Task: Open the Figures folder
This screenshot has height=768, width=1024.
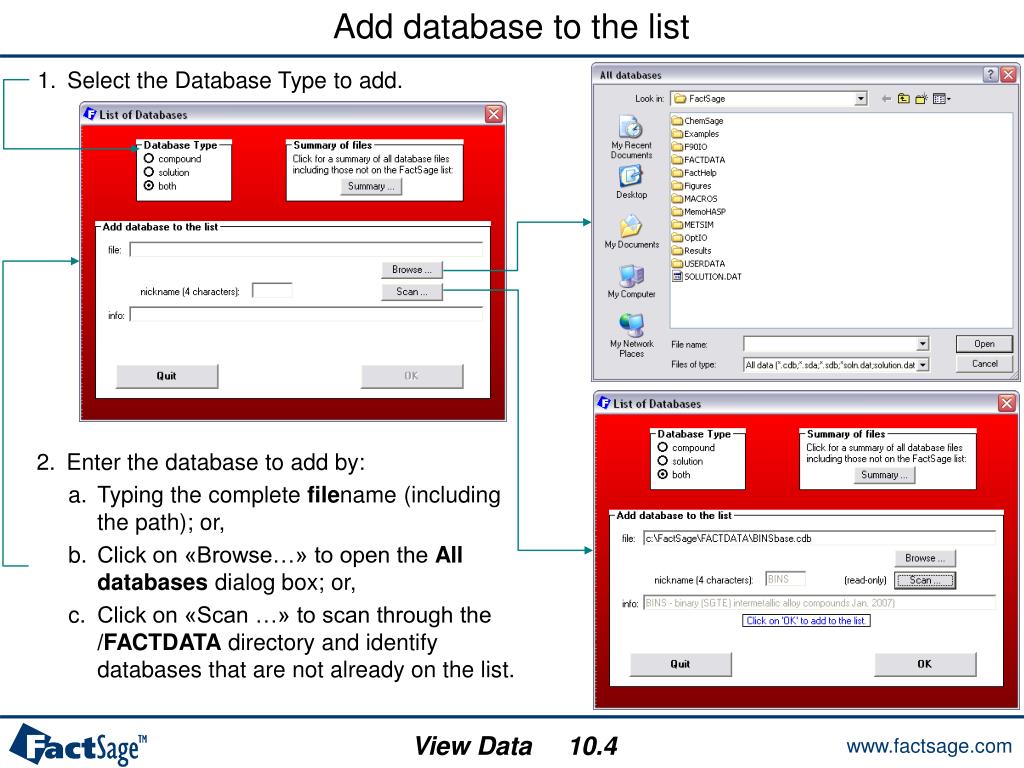Action: click(692, 186)
